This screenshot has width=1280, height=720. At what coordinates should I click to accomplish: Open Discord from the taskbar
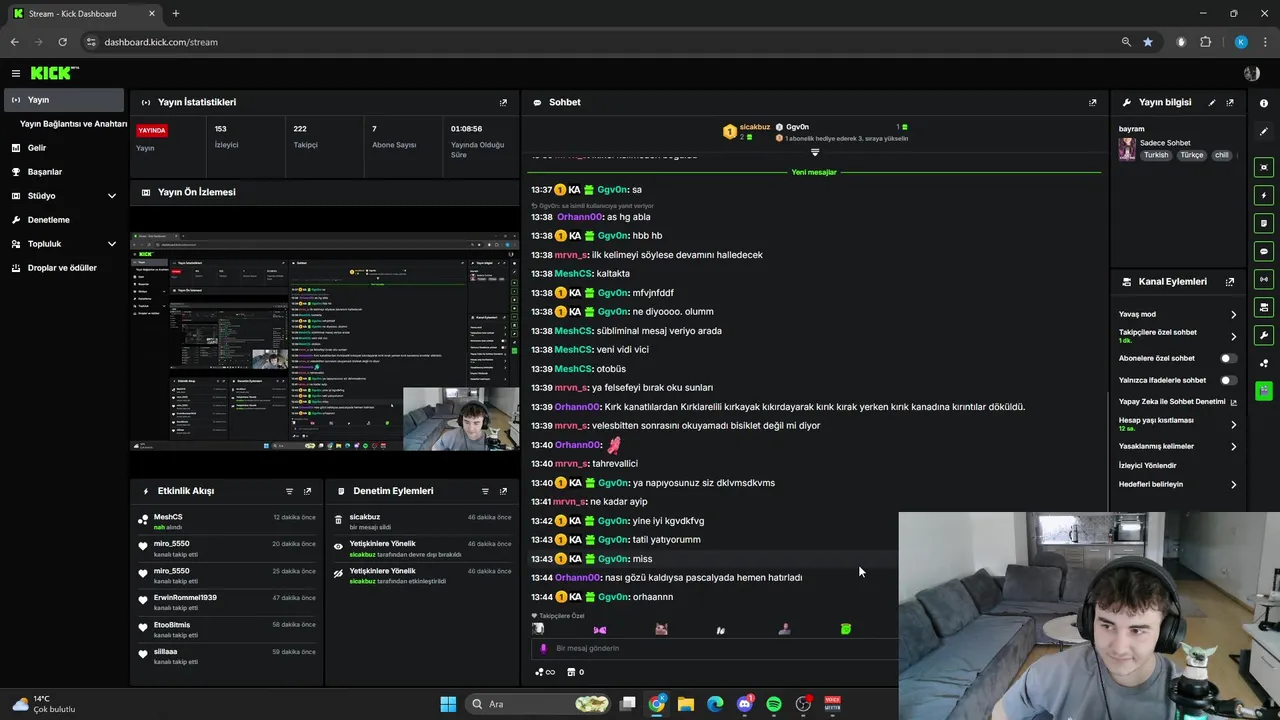744,704
